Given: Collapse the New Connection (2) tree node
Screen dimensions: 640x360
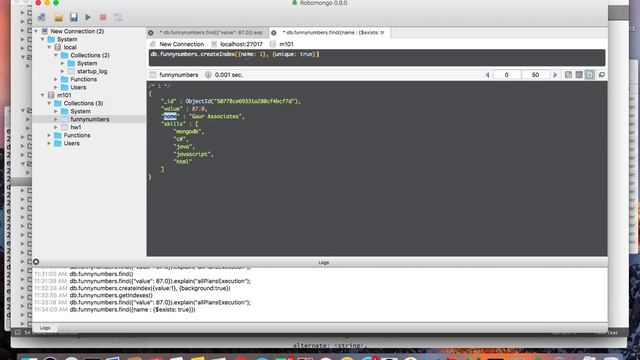Looking at the screenshot, I should (36, 31).
